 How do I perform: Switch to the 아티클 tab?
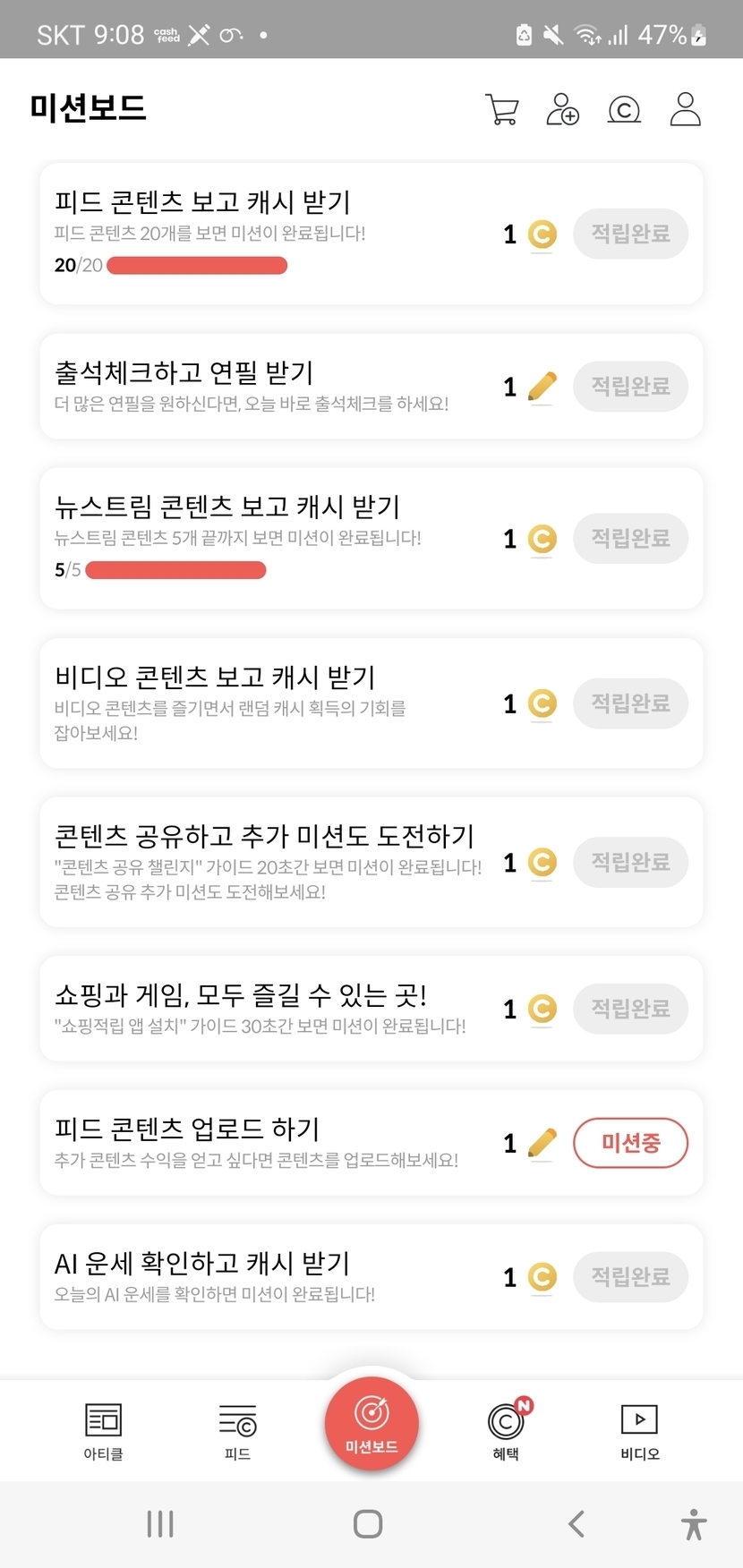103,1430
